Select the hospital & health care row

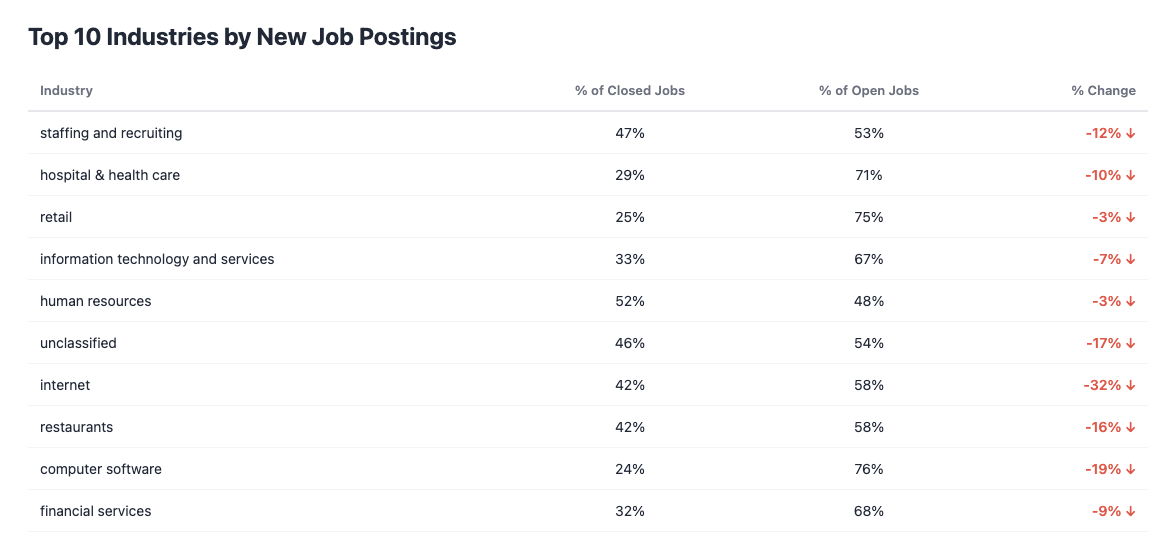click(110, 176)
